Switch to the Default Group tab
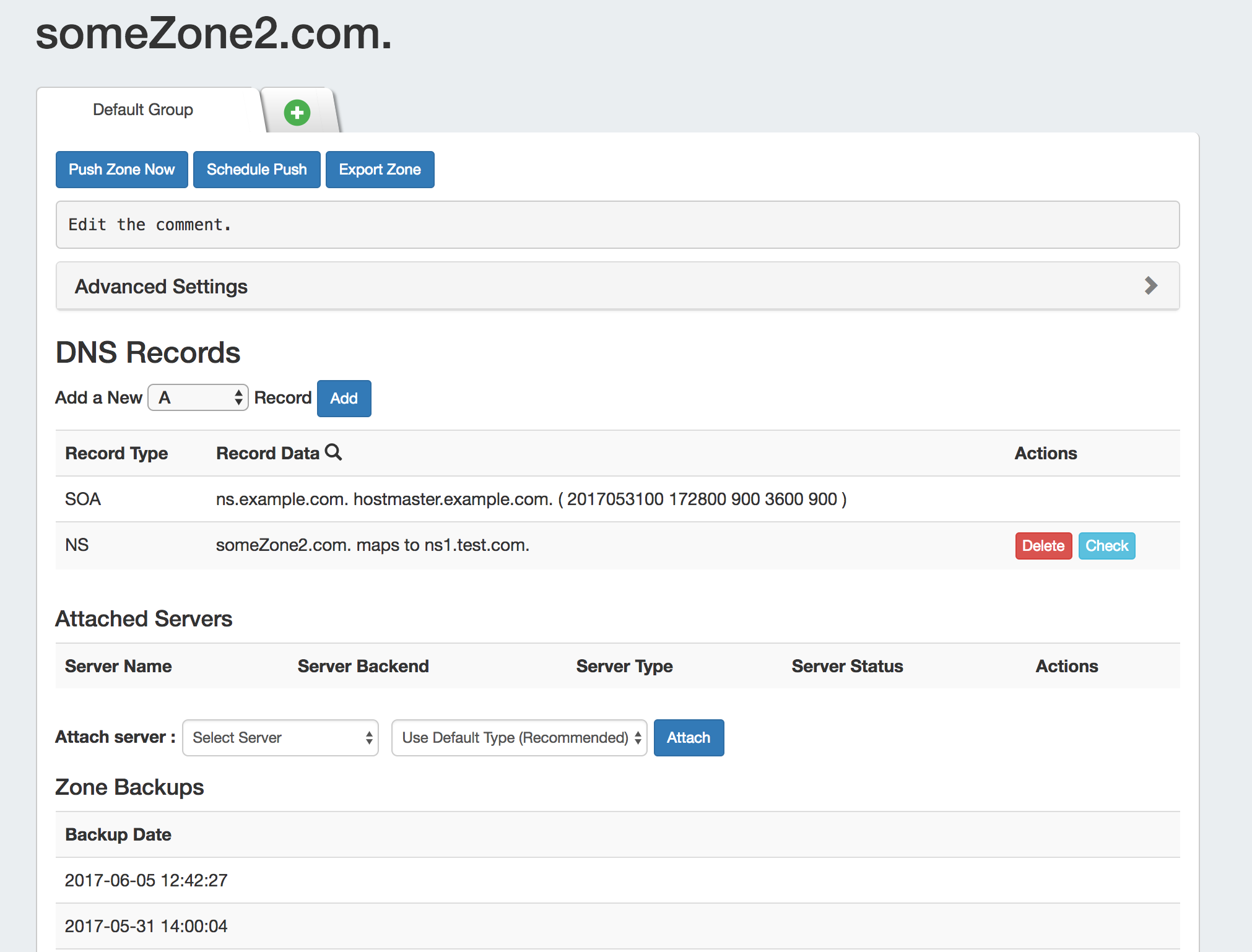1252x952 pixels. point(143,110)
